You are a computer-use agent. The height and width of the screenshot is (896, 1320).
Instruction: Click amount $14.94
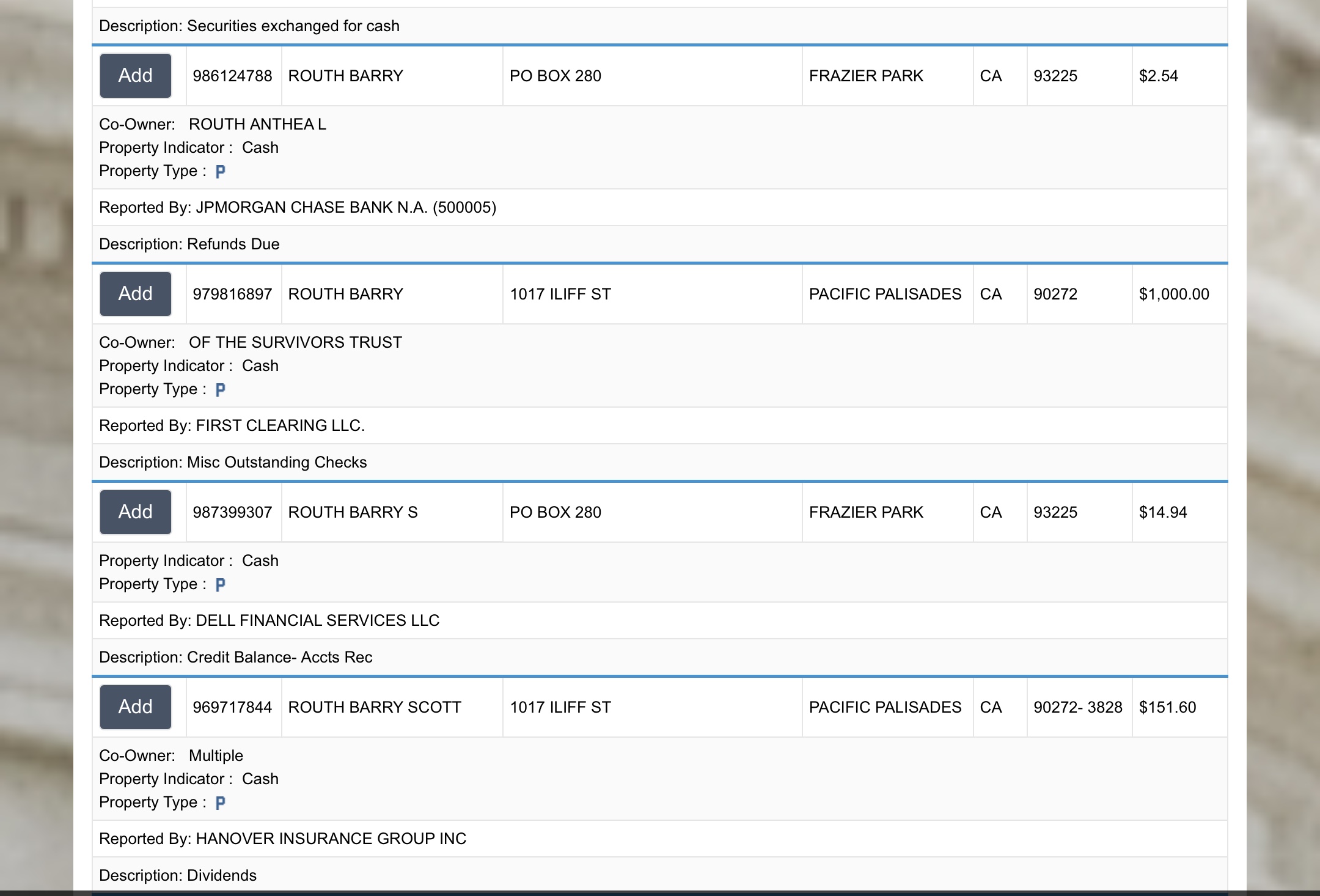tap(1163, 512)
